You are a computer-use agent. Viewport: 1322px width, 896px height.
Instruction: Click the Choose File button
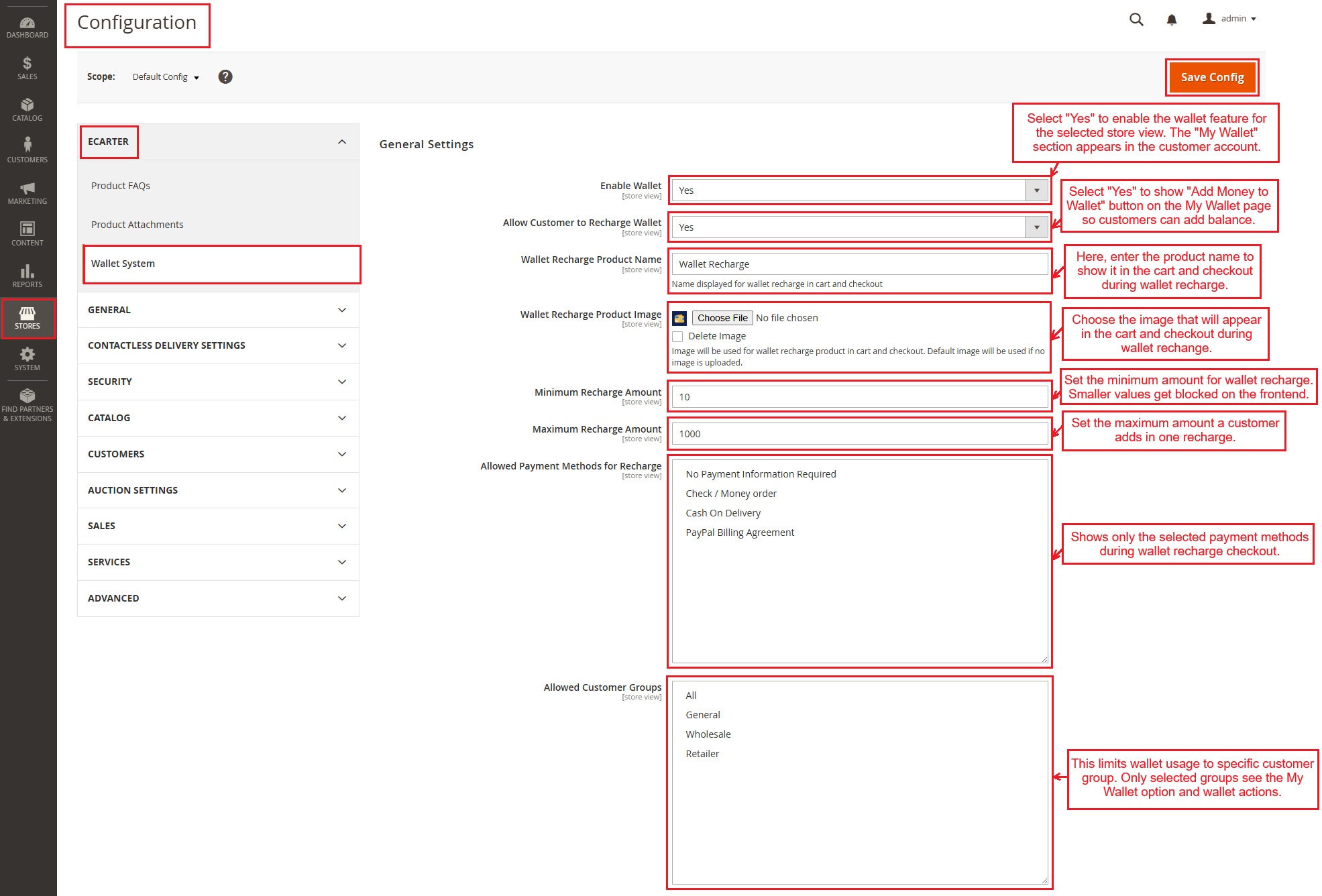pyautogui.click(x=722, y=318)
